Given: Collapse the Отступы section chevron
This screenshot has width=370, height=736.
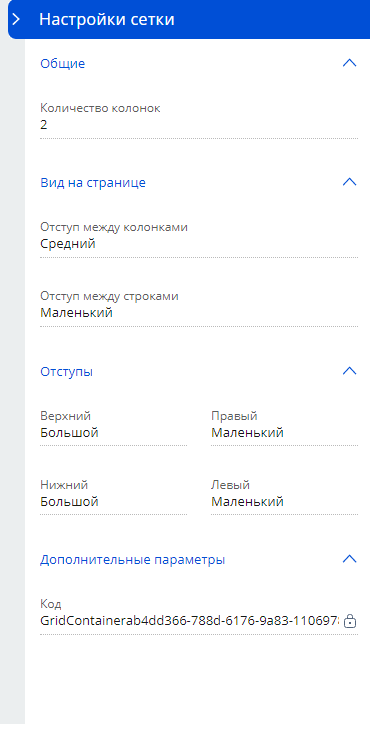Looking at the screenshot, I should [x=349, y=371].
